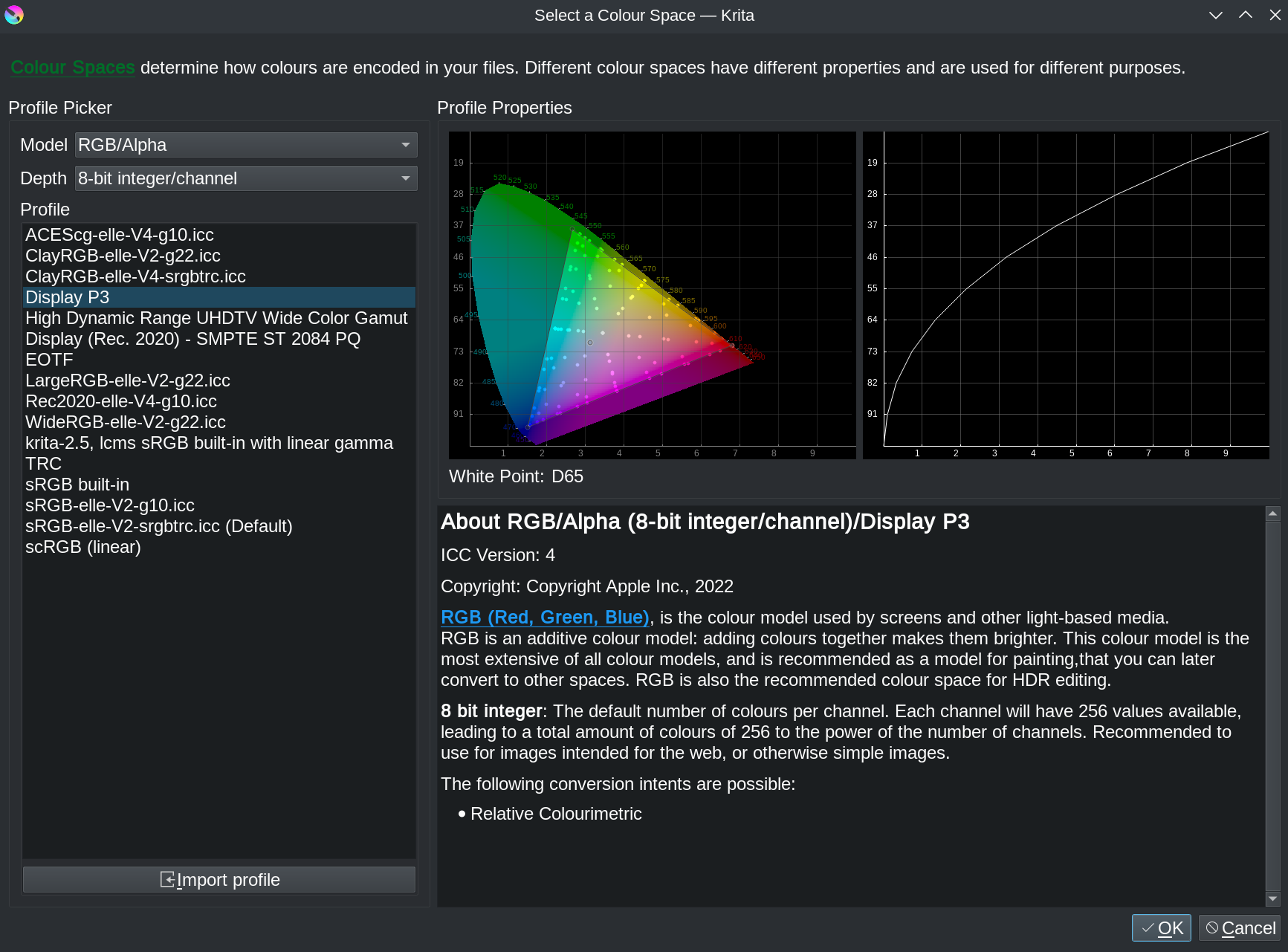This screenshot has width=1288, height=952.
Task: Select scRGB (linear) profile
Action: point(219,547)
